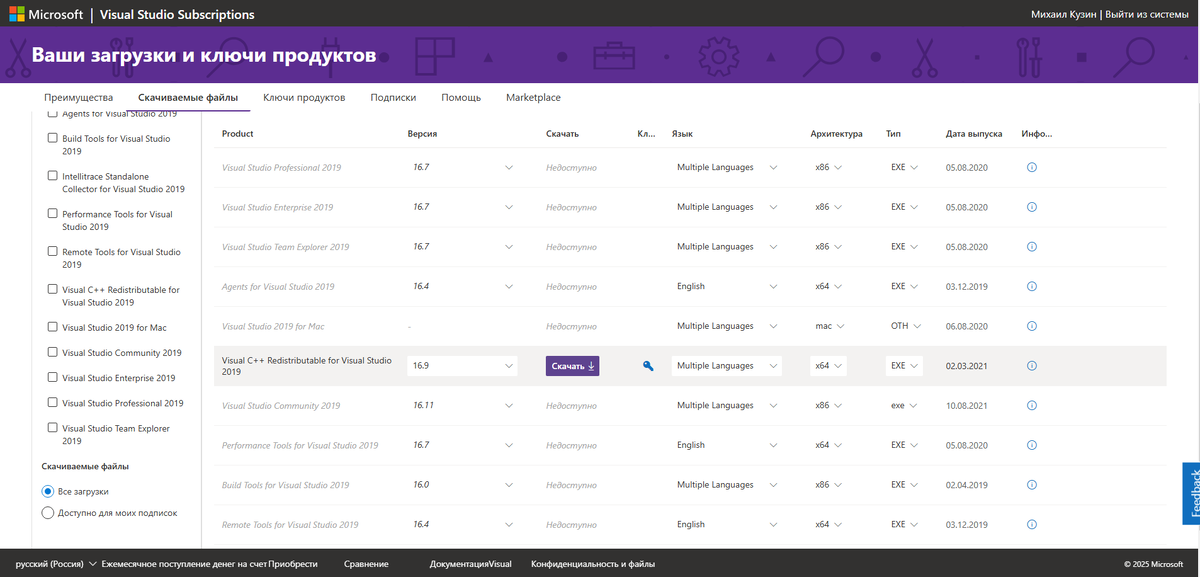Open info icon for Remote Tools row
This screenshot has width=1200, height=577.
pos(1032,524)
